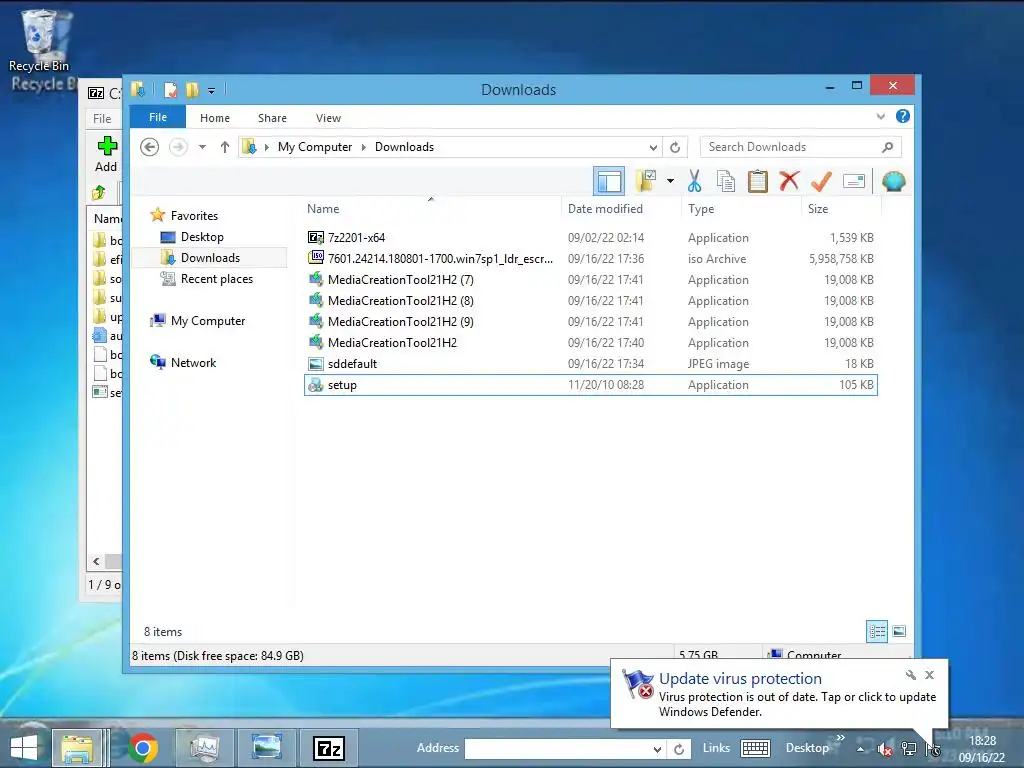The width and height of the screenshot is (1024, 768).
Task: Expand the address bar history dropdown
Action: (653, 148)
